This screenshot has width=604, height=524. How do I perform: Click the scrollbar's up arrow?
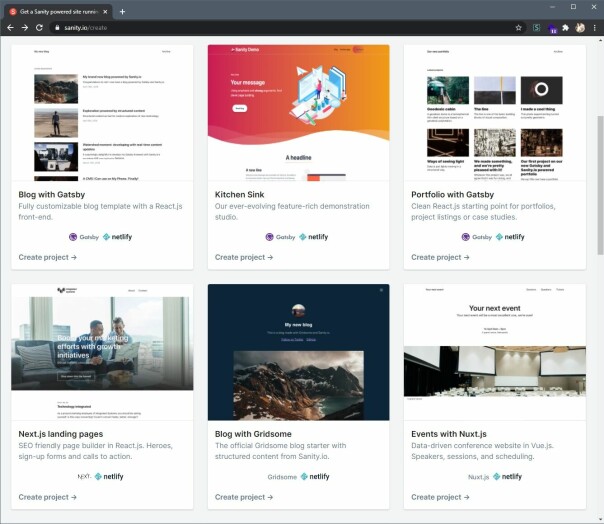[x=600, y=40]
